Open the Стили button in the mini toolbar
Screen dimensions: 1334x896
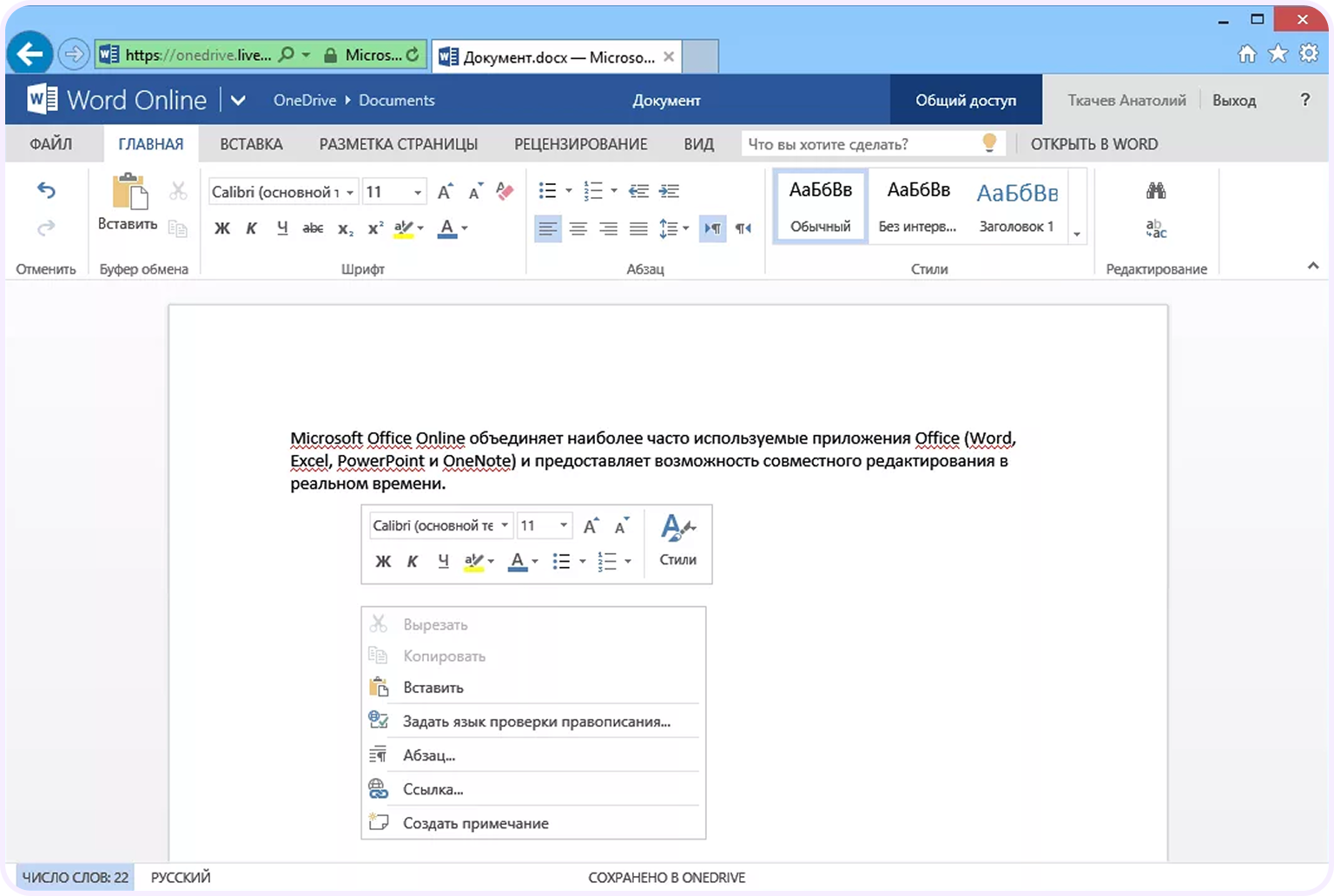coord(678,541)
